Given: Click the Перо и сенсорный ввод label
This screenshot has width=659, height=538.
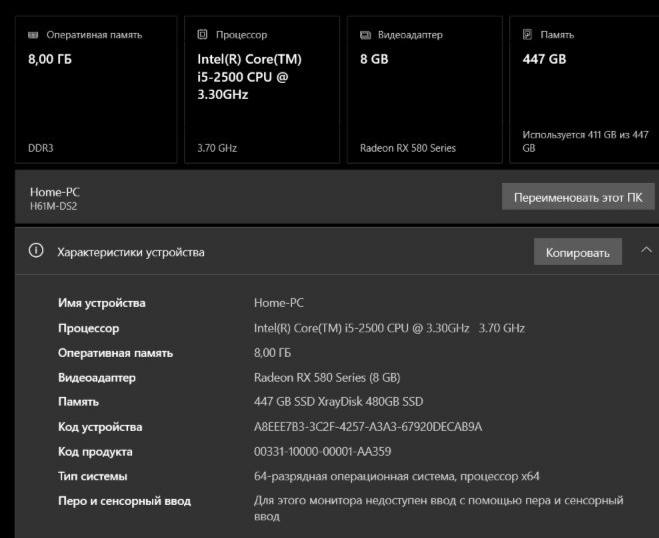Looking at the screenshot, I should click(124, 501).
